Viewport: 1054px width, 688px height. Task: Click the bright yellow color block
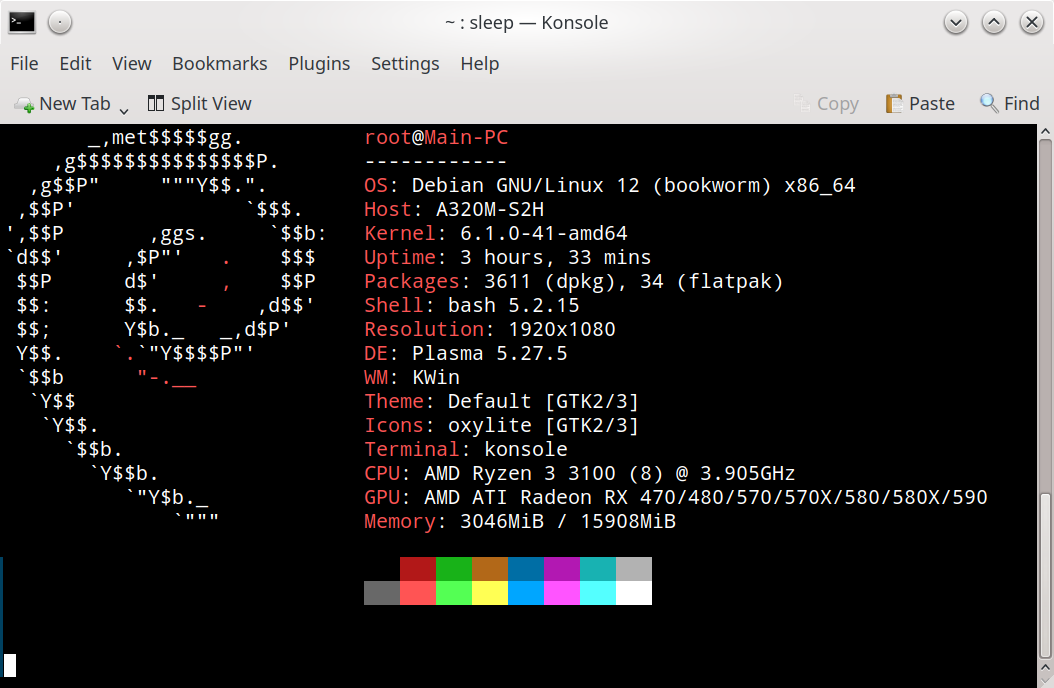click(x=490, y=593)
